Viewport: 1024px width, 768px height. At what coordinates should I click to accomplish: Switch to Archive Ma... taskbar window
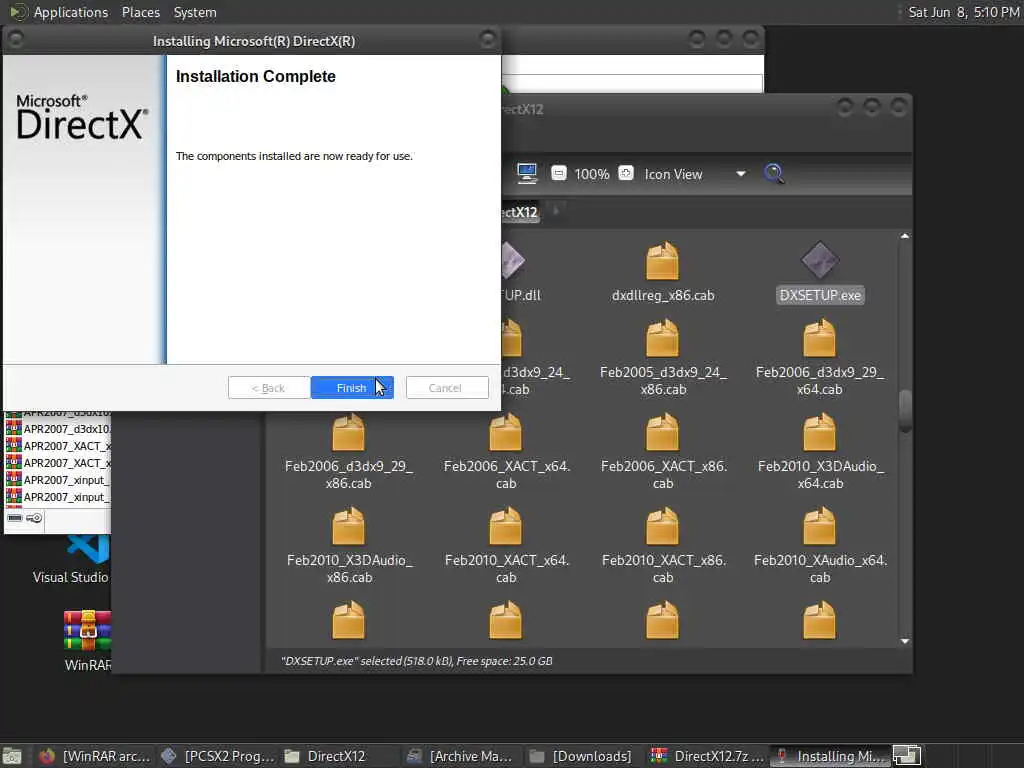click(x=462, y=756)
